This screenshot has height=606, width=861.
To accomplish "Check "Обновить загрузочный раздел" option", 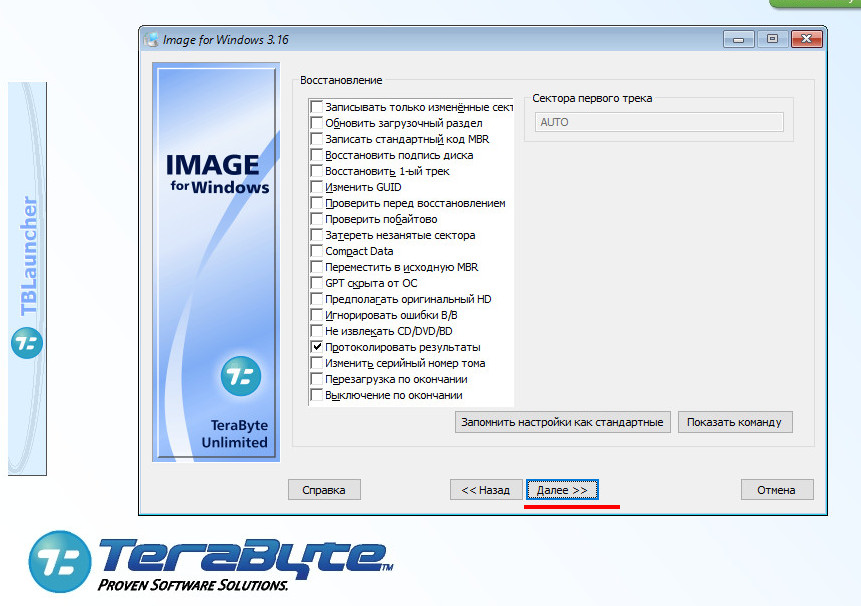I will pyautogui.click(x=317, y=123).
